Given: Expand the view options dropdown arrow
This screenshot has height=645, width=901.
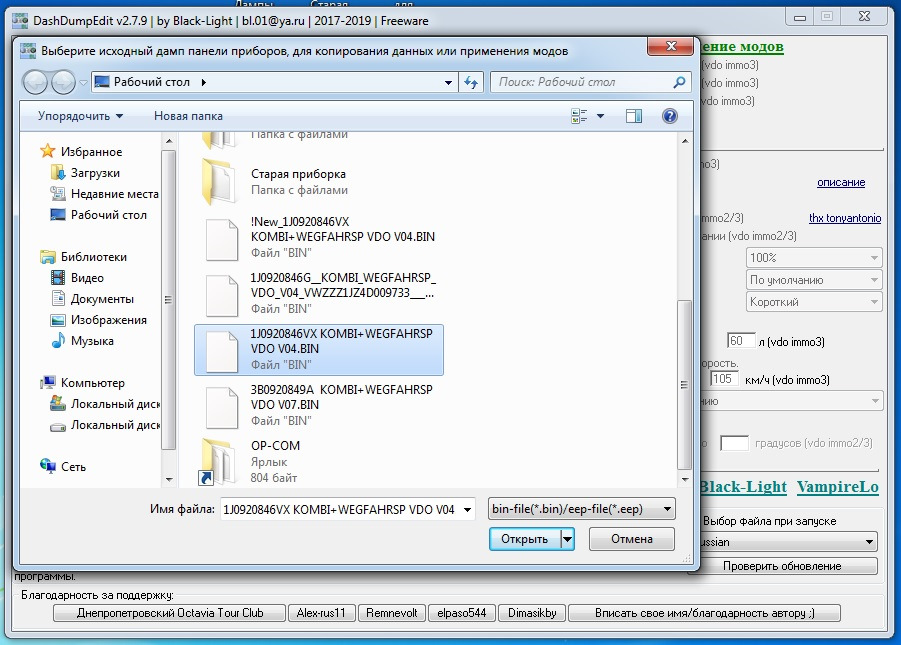Looking at the screenshot, I should (x=600, y=116).
